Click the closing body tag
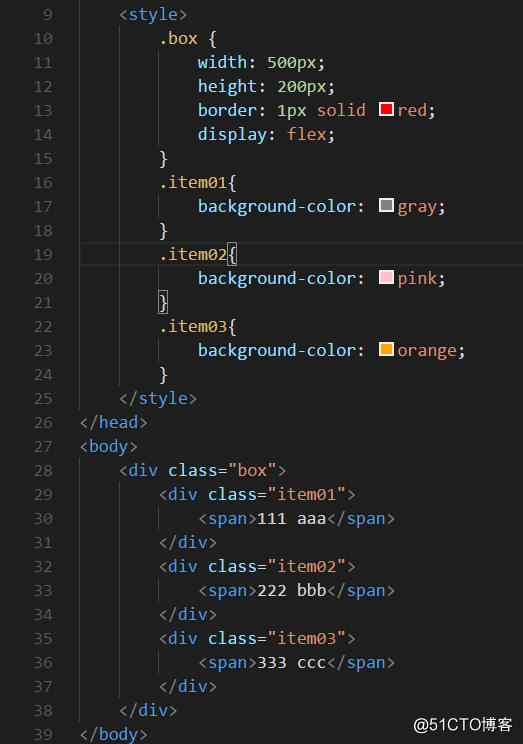The image size is (523, 744). point(113,735)
